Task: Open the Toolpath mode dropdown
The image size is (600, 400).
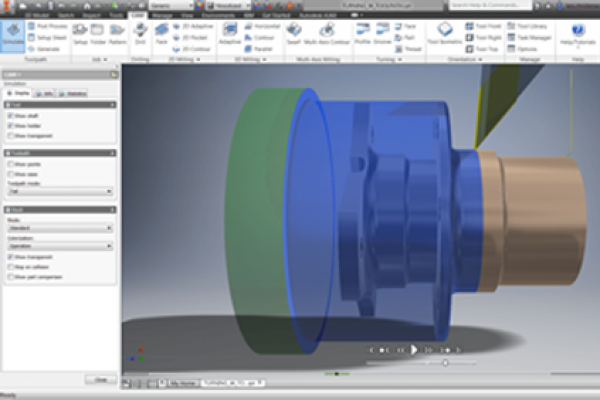Action: (x=60, y=190)
